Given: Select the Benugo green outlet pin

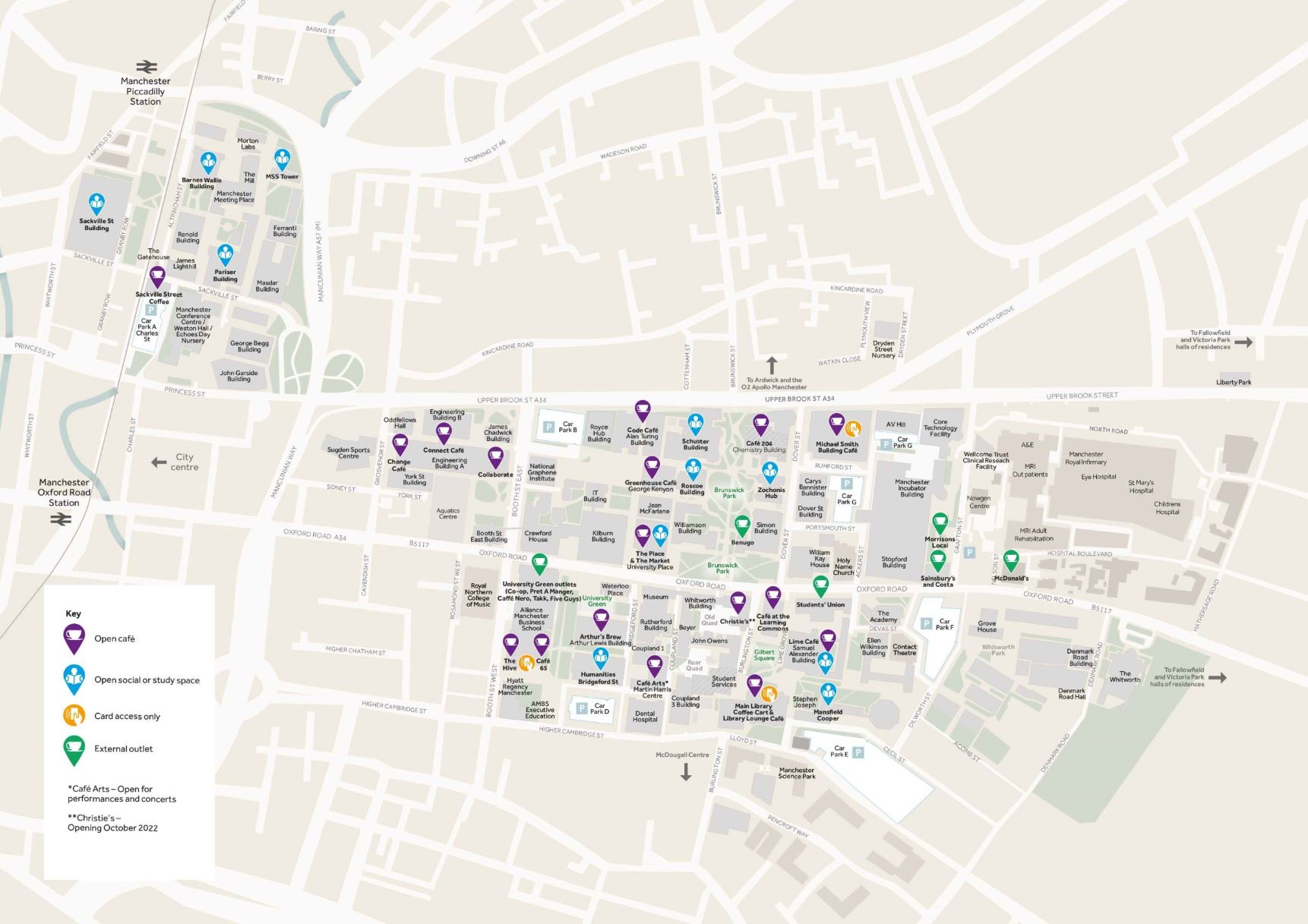Looking at the screenshot, I should pyautogui.click(x=742, y=525).
